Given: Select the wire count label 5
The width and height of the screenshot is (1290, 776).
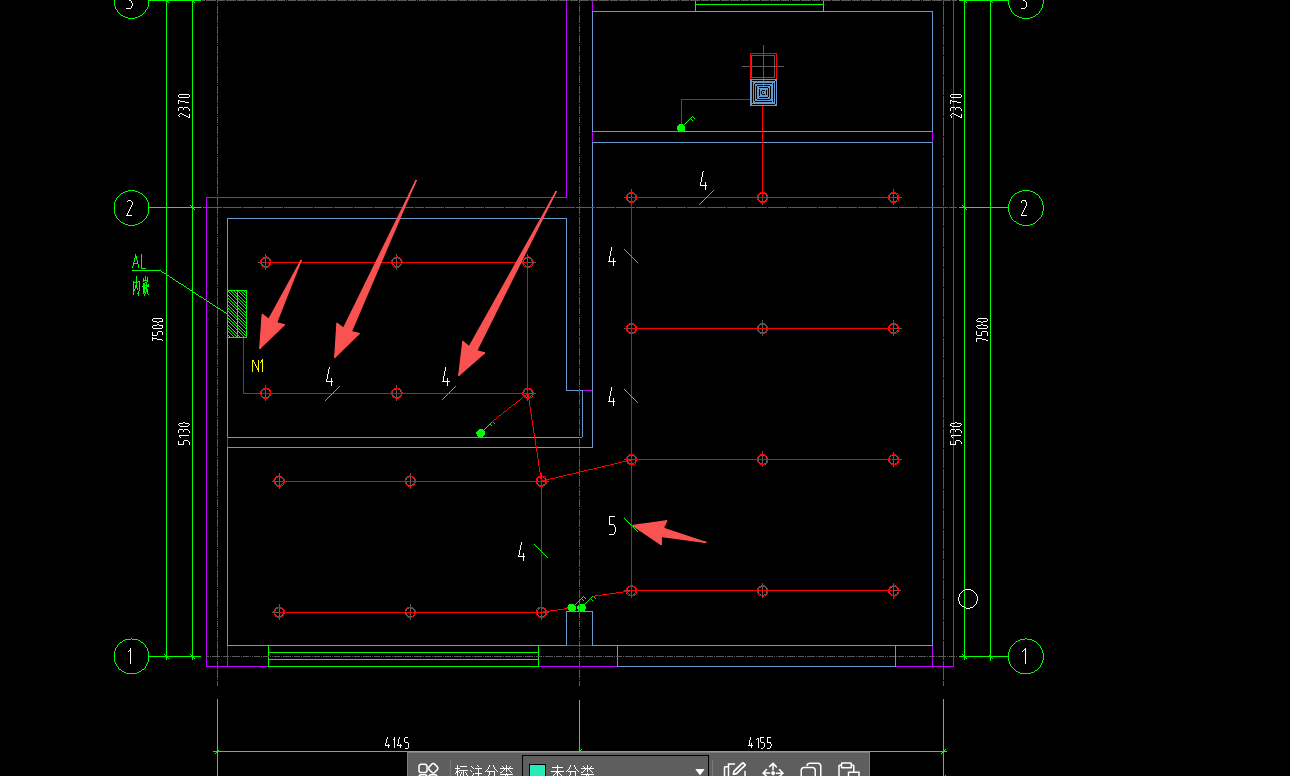Looking at the screenshot, I should (x=612, y=526).
